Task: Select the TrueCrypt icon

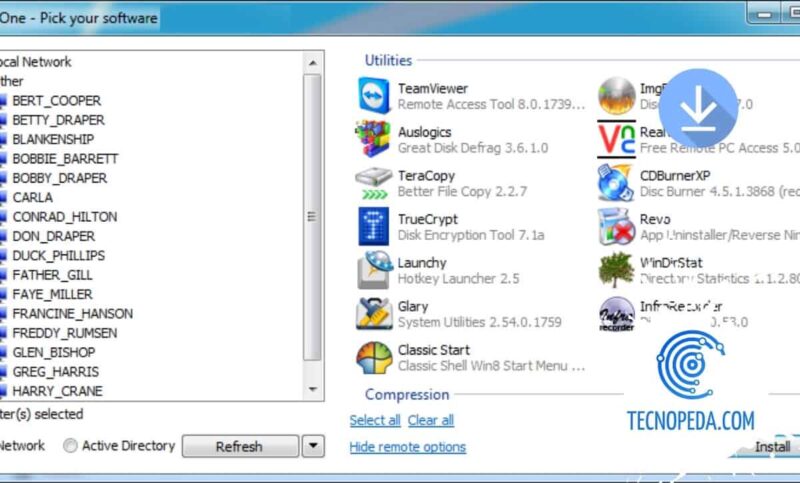Action: (373, 226)
